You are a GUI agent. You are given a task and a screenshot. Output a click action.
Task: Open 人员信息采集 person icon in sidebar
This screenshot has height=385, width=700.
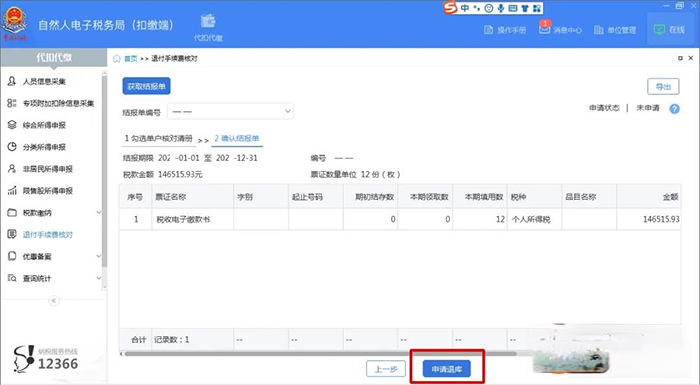tap(12, 81)
